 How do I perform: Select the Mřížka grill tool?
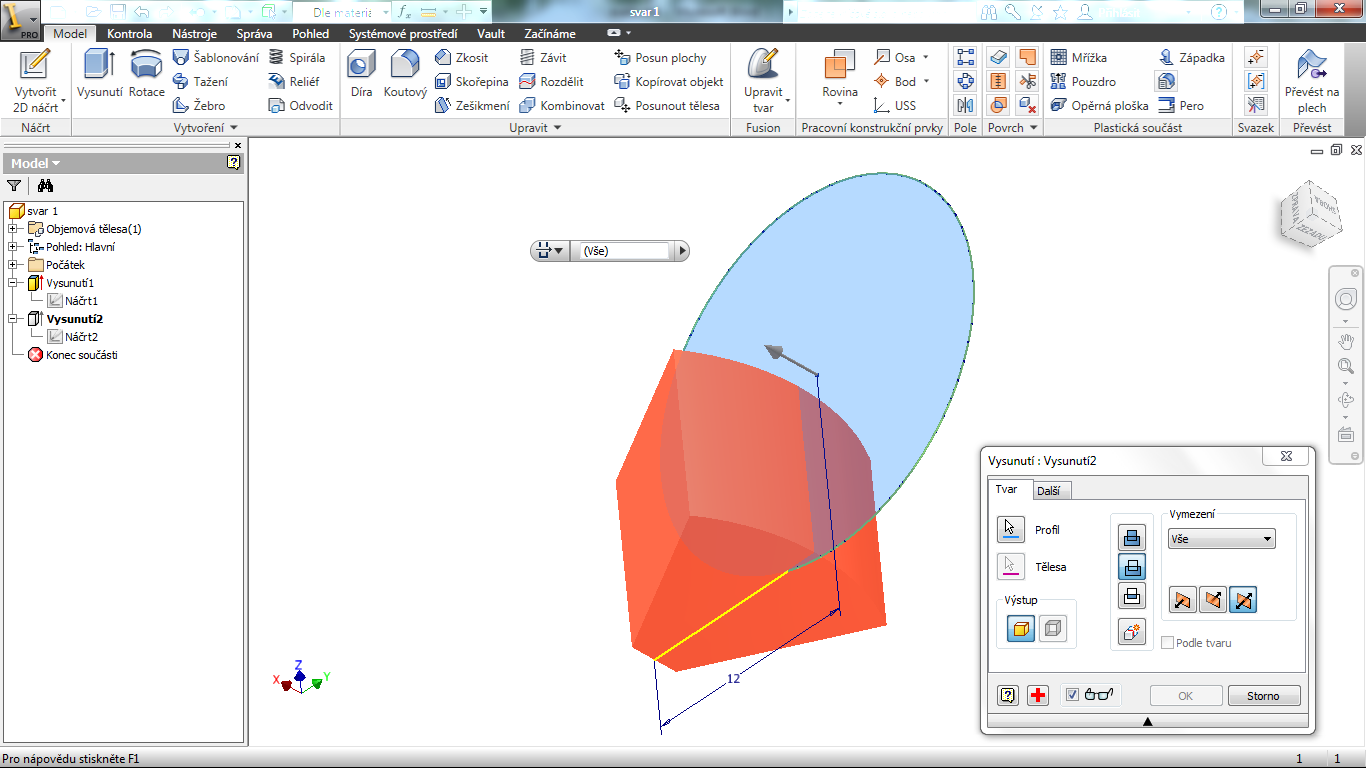pyautogui.click(x=1078, y=58)
